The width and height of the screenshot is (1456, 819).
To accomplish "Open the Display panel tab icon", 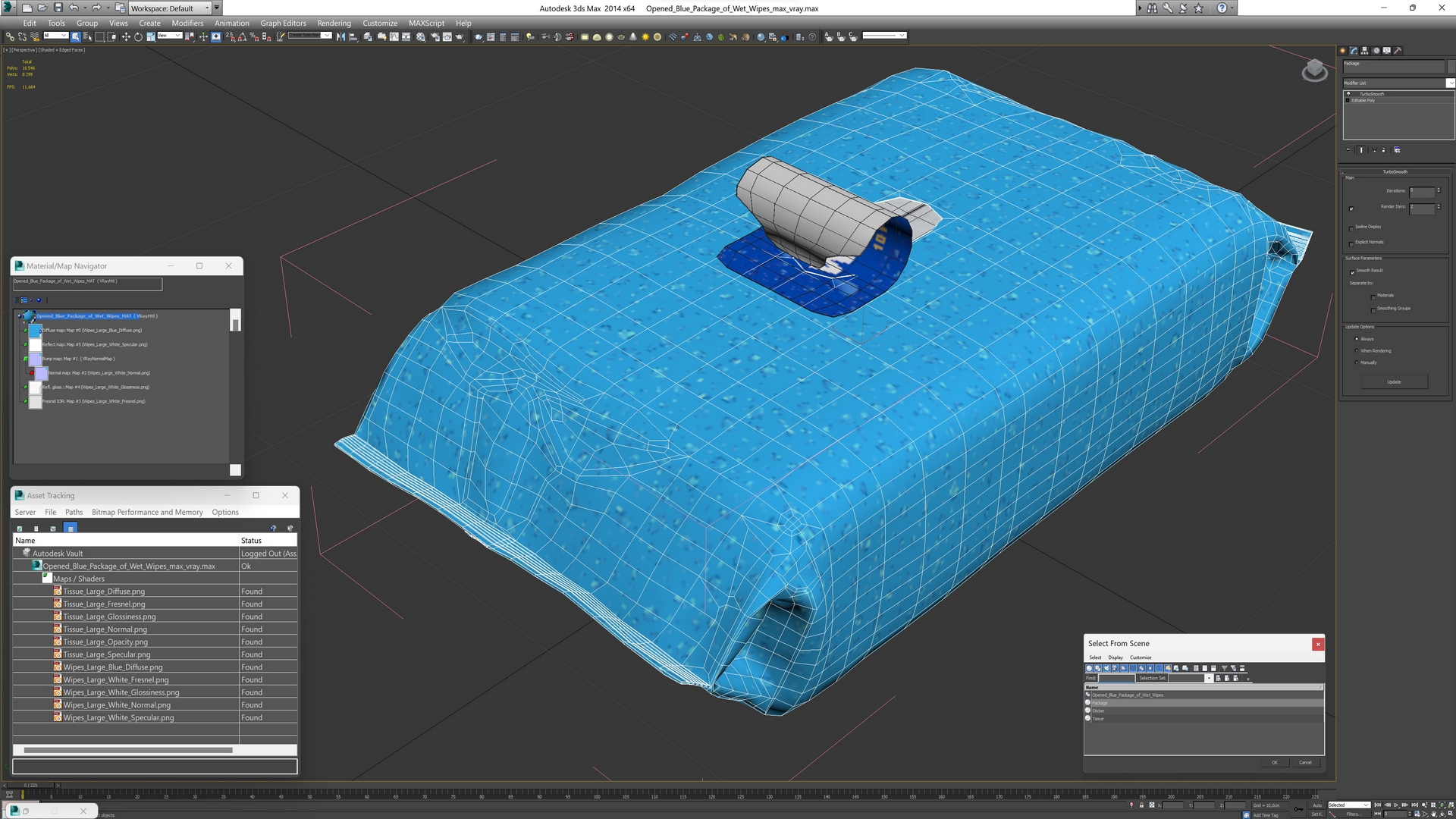I will click(x=1387, y=51).
